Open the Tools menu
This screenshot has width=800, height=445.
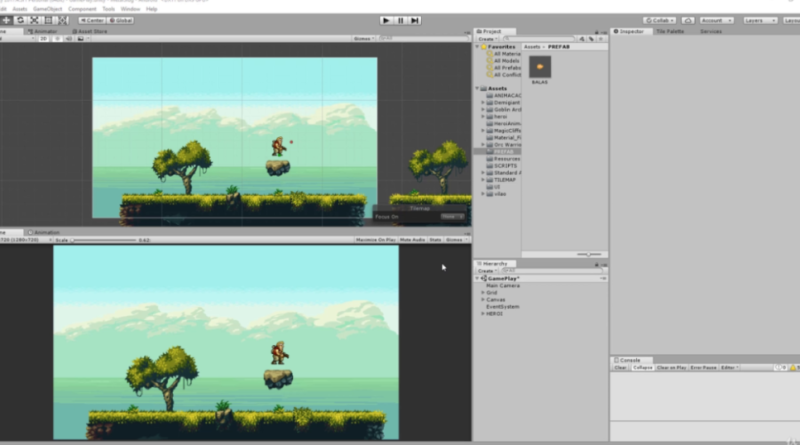click(x=109, y=9)
